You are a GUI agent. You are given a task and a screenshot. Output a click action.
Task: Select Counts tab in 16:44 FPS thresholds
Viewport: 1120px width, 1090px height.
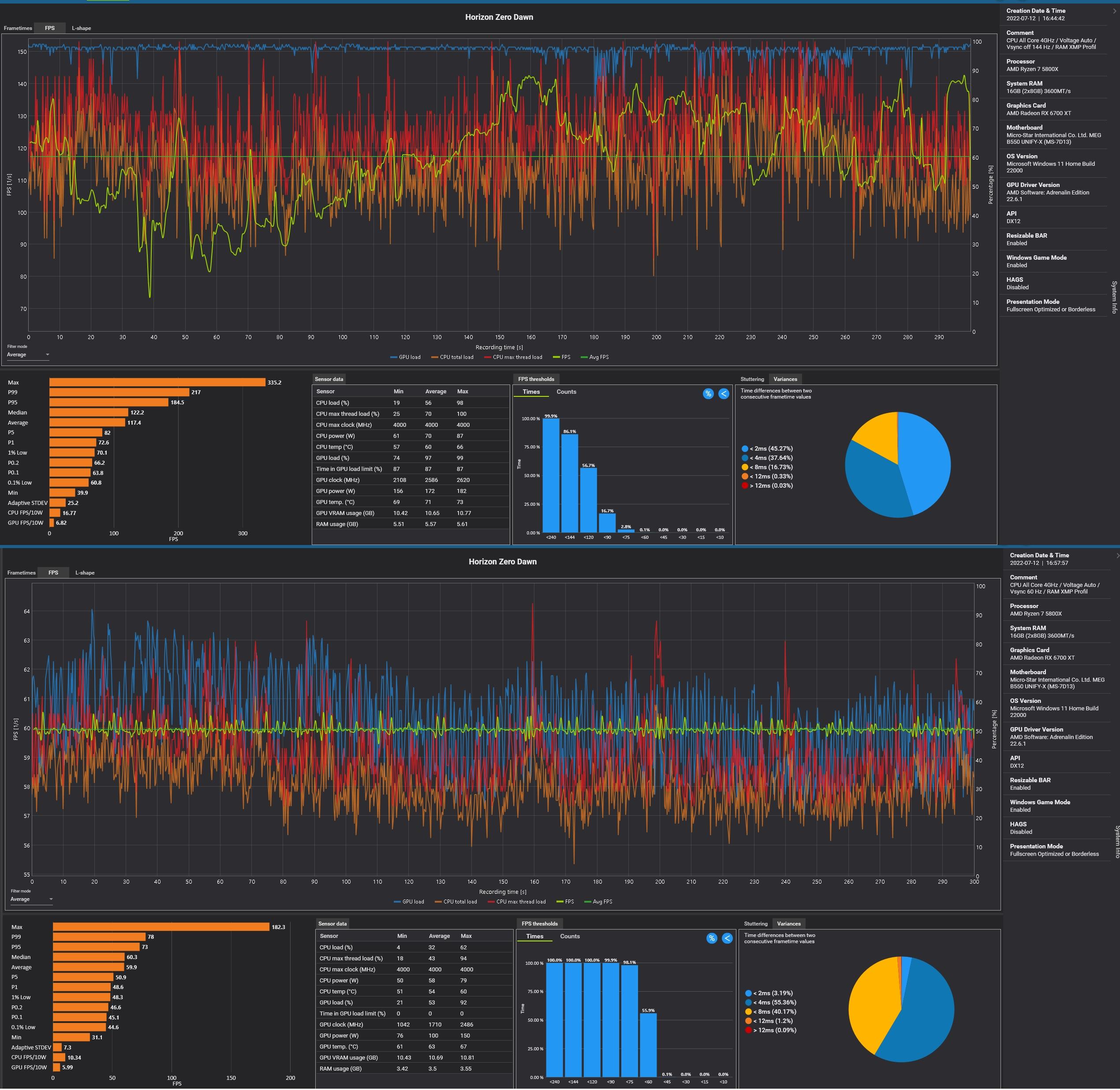566,392
